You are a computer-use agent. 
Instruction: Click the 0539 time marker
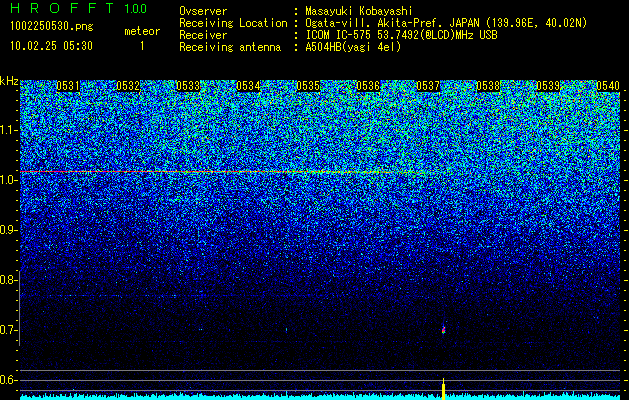click(548, 86)
